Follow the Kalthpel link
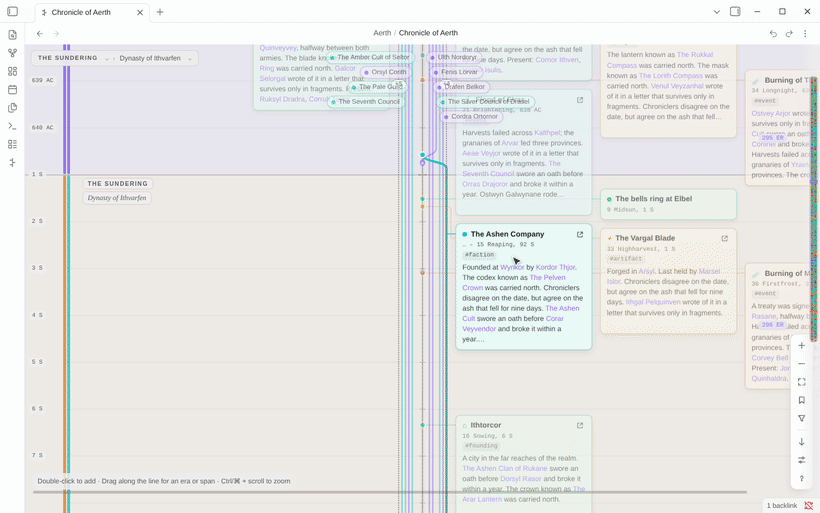820x513 pixels. (547, 133)
